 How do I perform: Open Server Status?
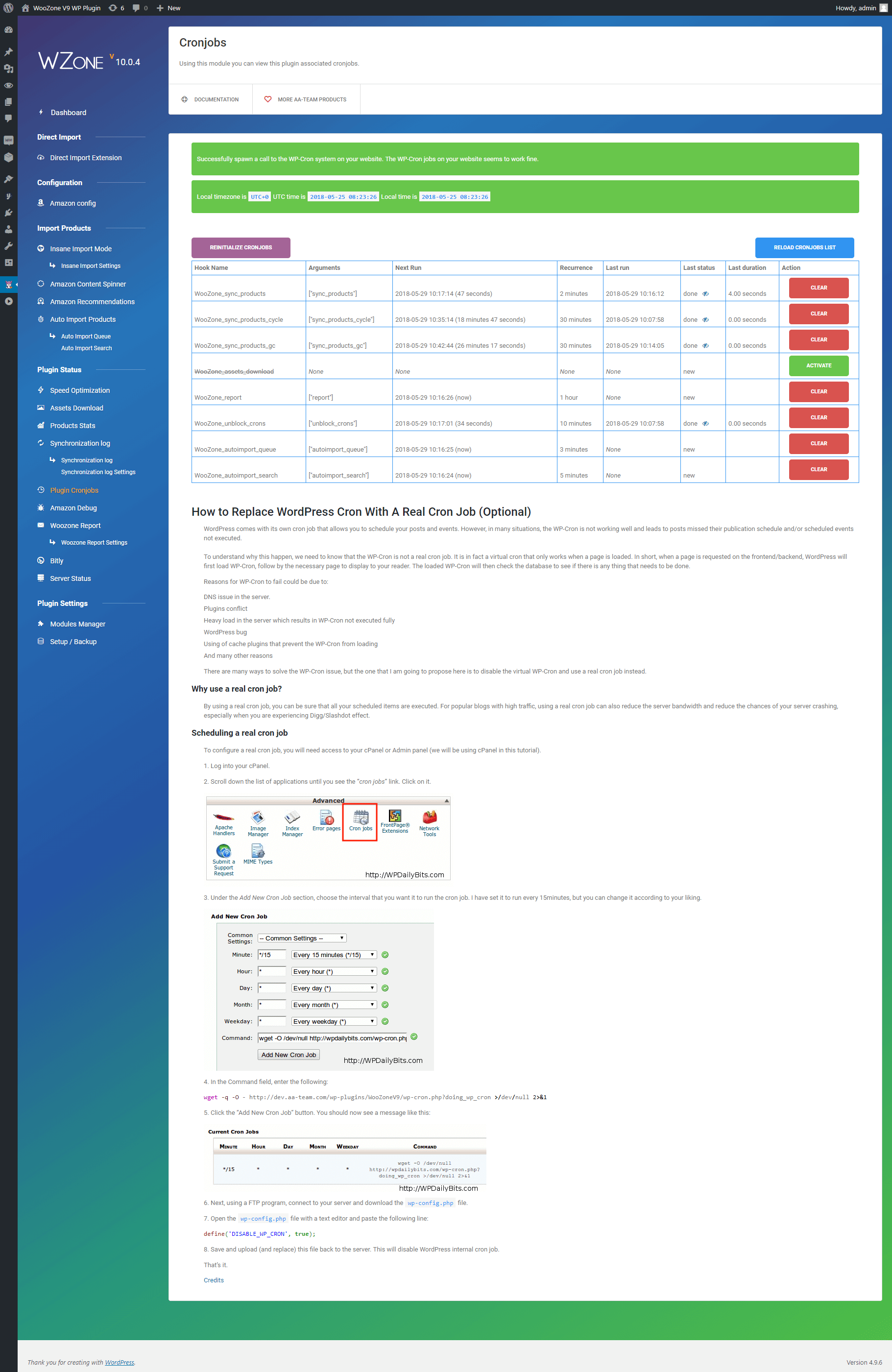point(71,578)
